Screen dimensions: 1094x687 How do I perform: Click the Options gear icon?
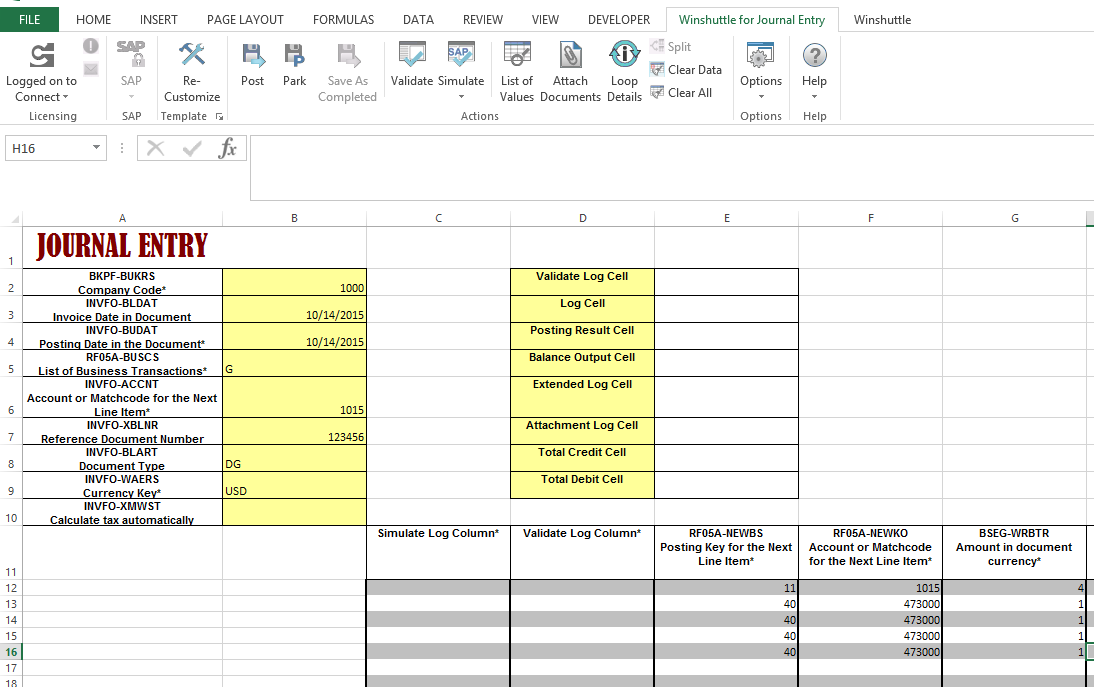(760, 54)
